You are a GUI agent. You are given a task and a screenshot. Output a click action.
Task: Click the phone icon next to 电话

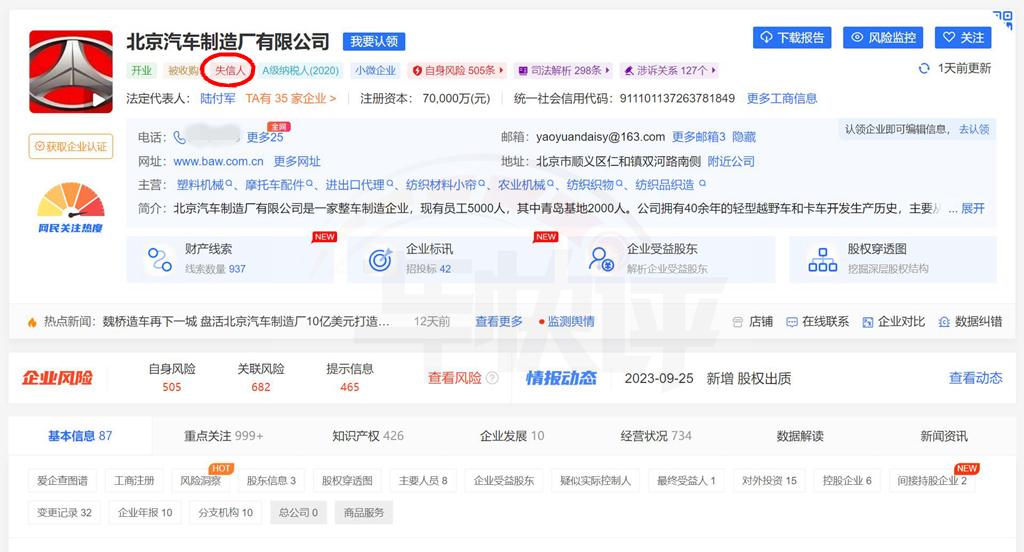[179, 137]
